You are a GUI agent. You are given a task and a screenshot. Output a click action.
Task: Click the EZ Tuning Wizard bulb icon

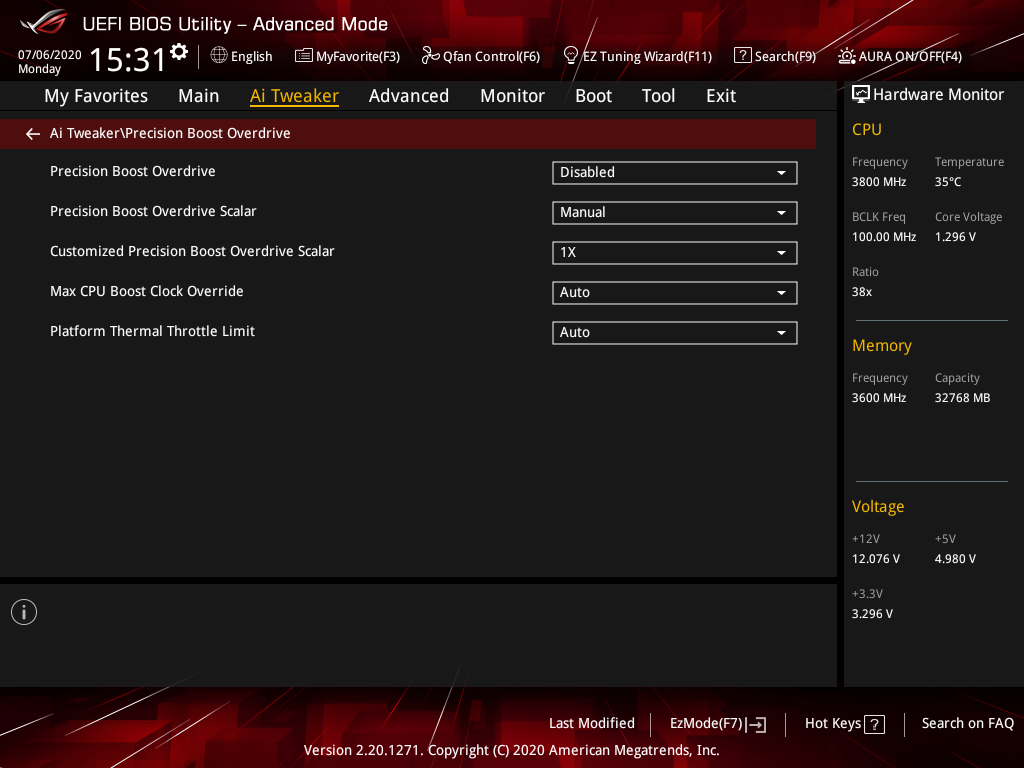[571, 56]
